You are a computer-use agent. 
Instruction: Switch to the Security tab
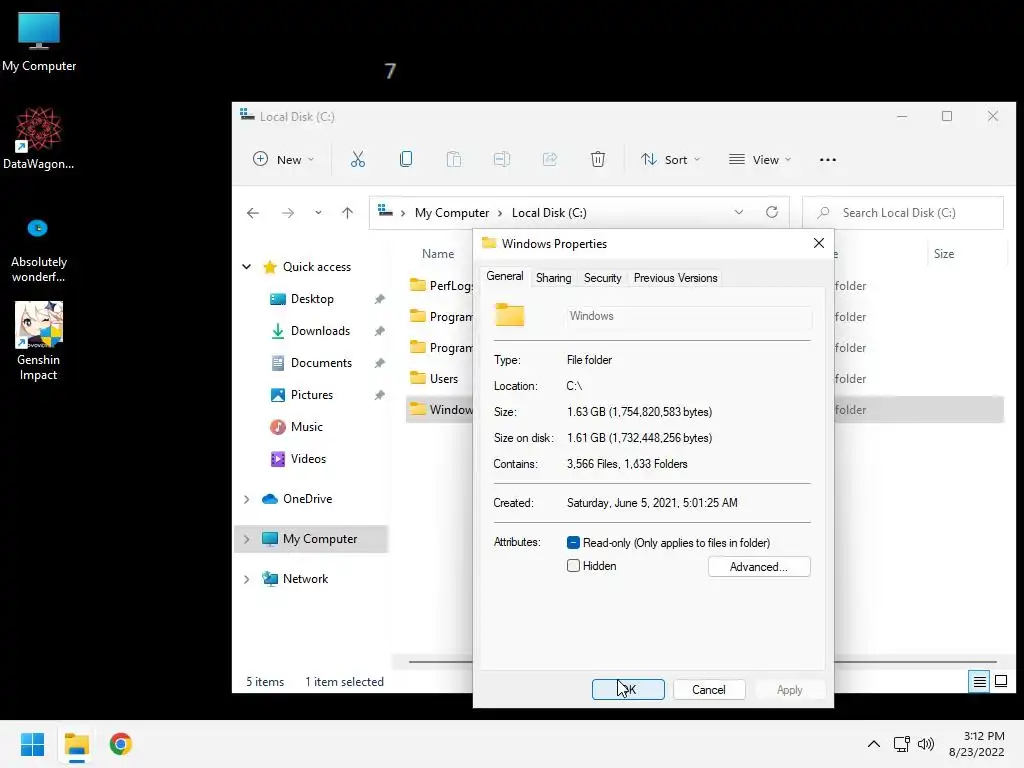pos(602,278)
